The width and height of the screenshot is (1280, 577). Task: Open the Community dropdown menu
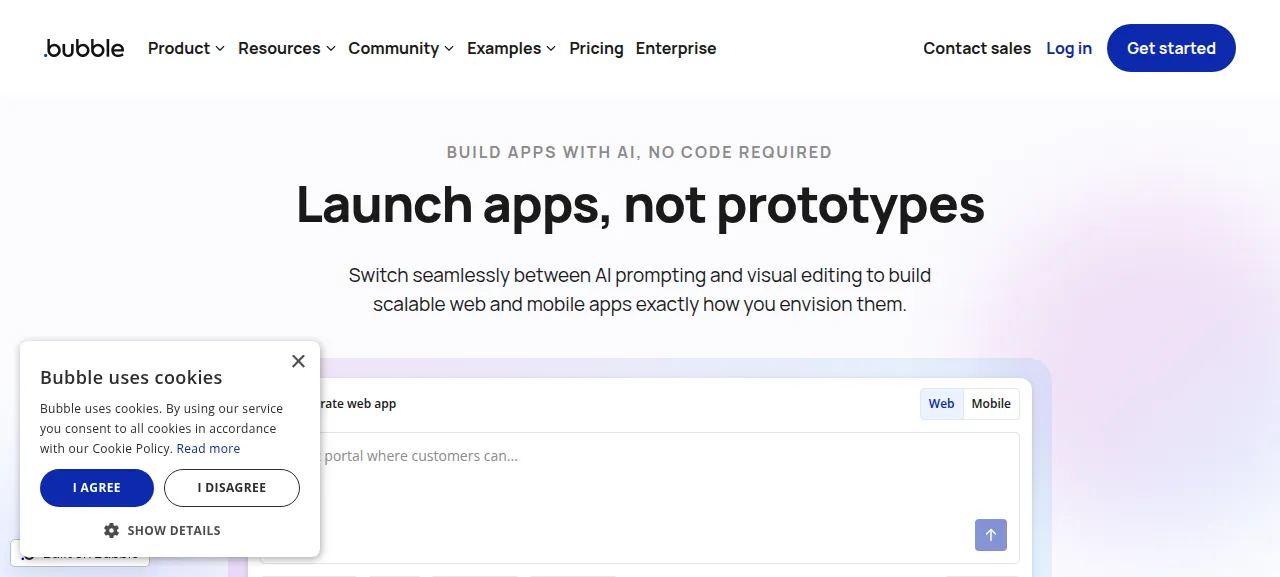click(x=401, y=48)
